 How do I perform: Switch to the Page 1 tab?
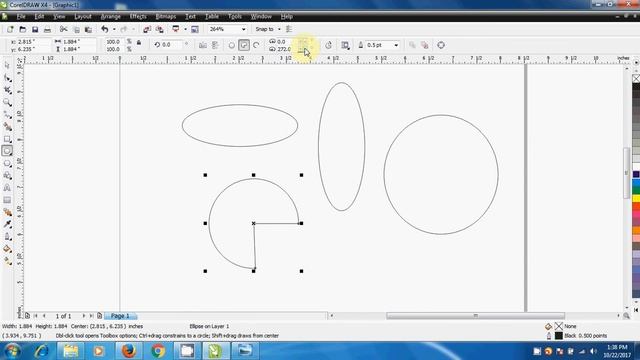120,316
